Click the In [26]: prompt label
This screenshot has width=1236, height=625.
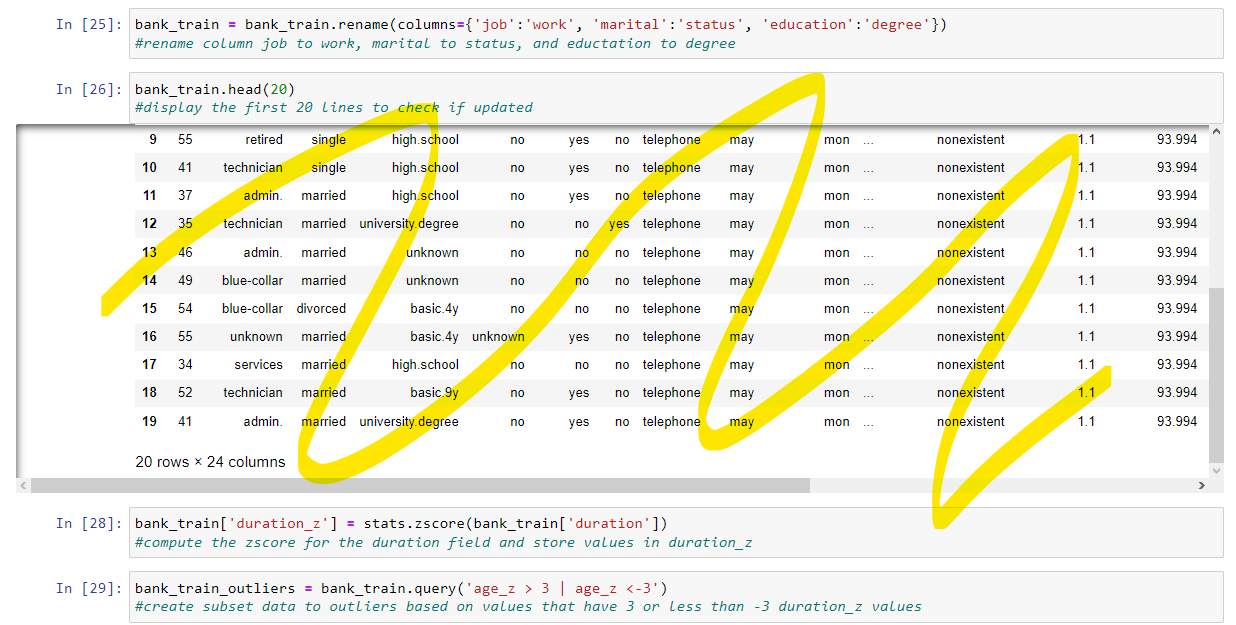click(x=90, y=89)
